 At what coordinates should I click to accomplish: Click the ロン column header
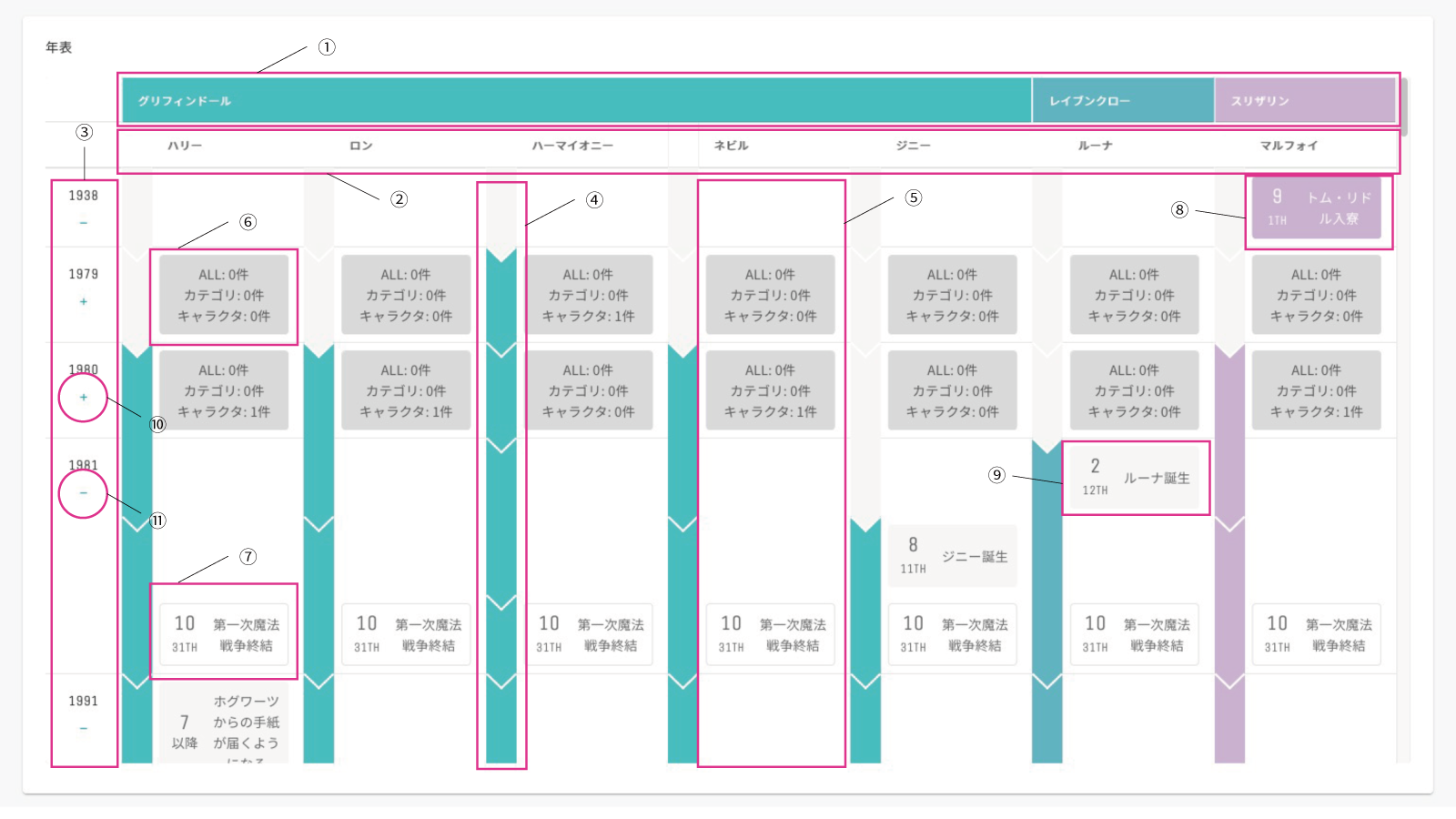click(x=361, y=146)
